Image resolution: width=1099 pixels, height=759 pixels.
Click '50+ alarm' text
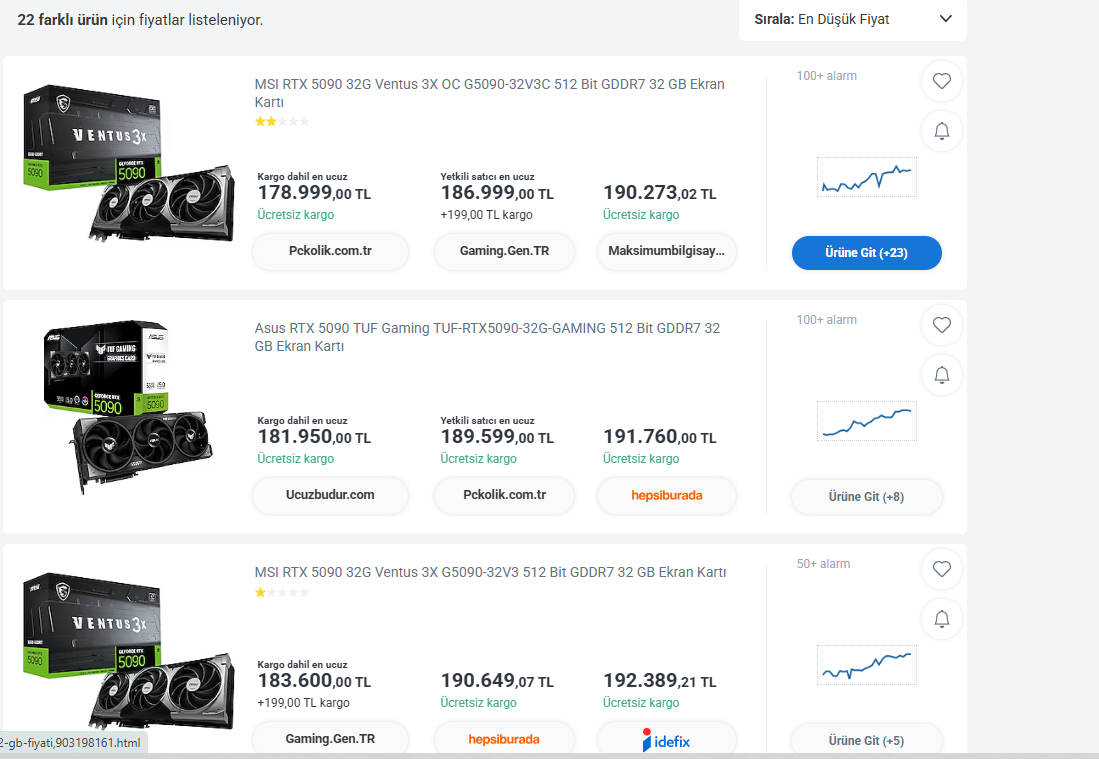click(x=823, y=563)
